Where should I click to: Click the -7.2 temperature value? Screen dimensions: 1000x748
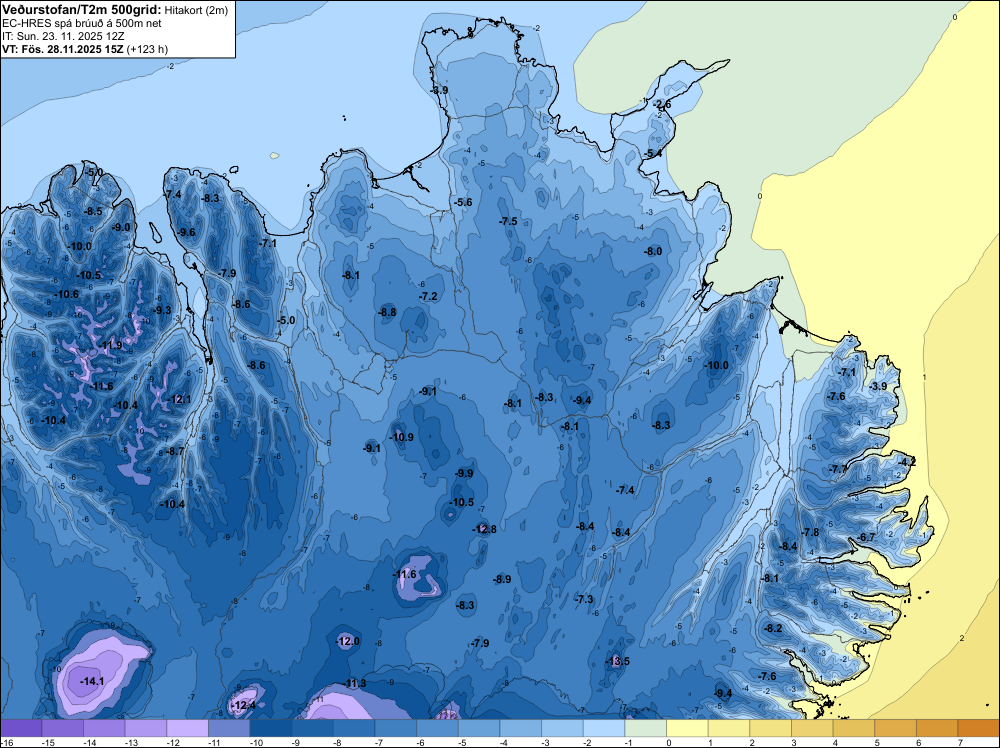pos(428,297)
